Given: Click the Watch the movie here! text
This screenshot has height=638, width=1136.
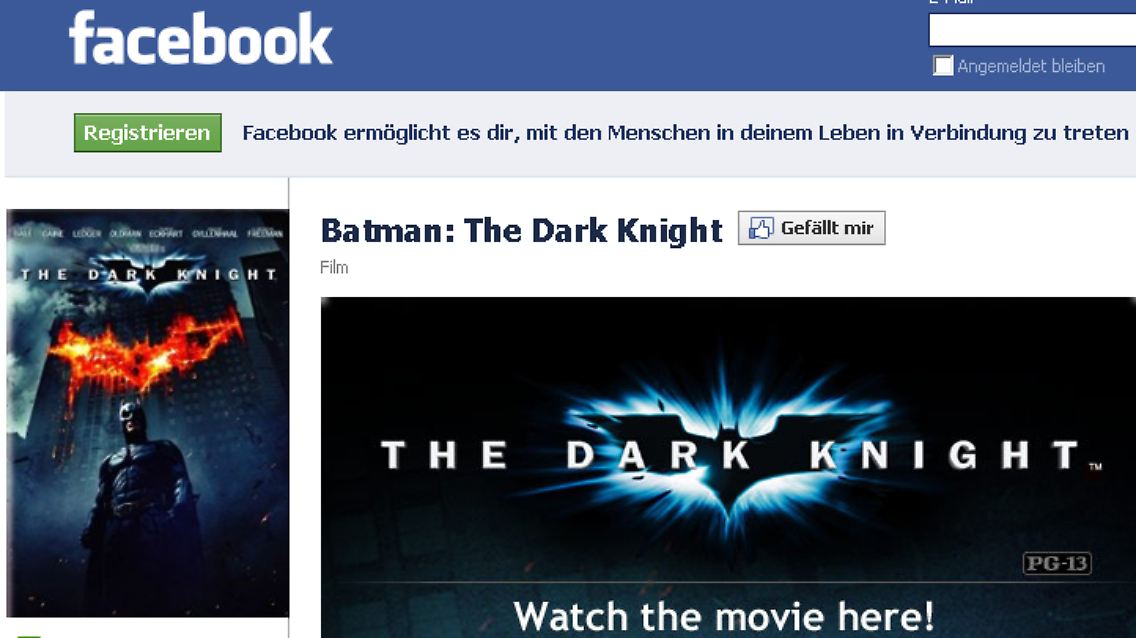Looking at the screenshot, I should 724,616.
